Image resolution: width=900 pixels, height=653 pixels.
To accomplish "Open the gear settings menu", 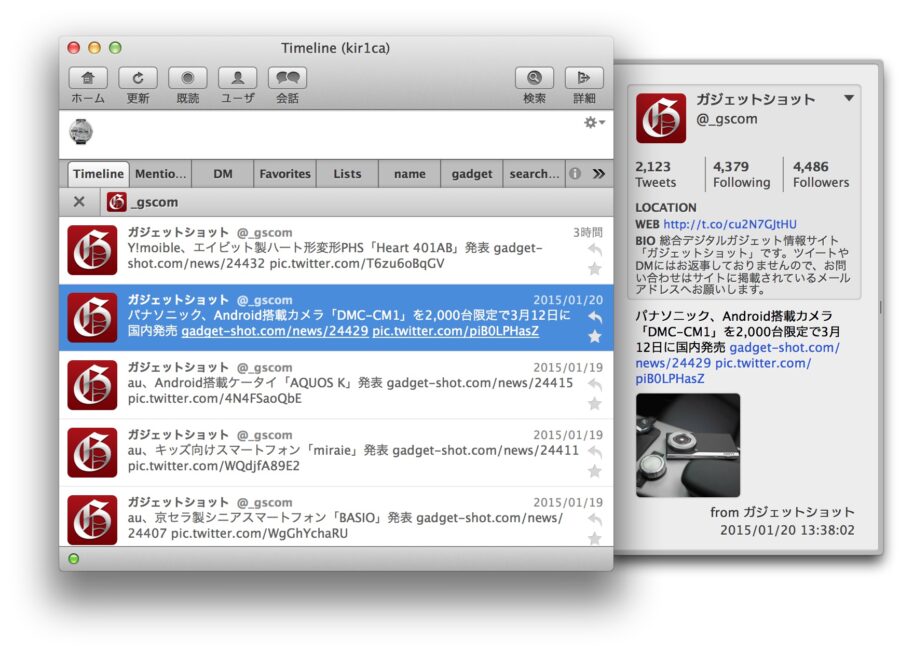I will pos(594,122).
